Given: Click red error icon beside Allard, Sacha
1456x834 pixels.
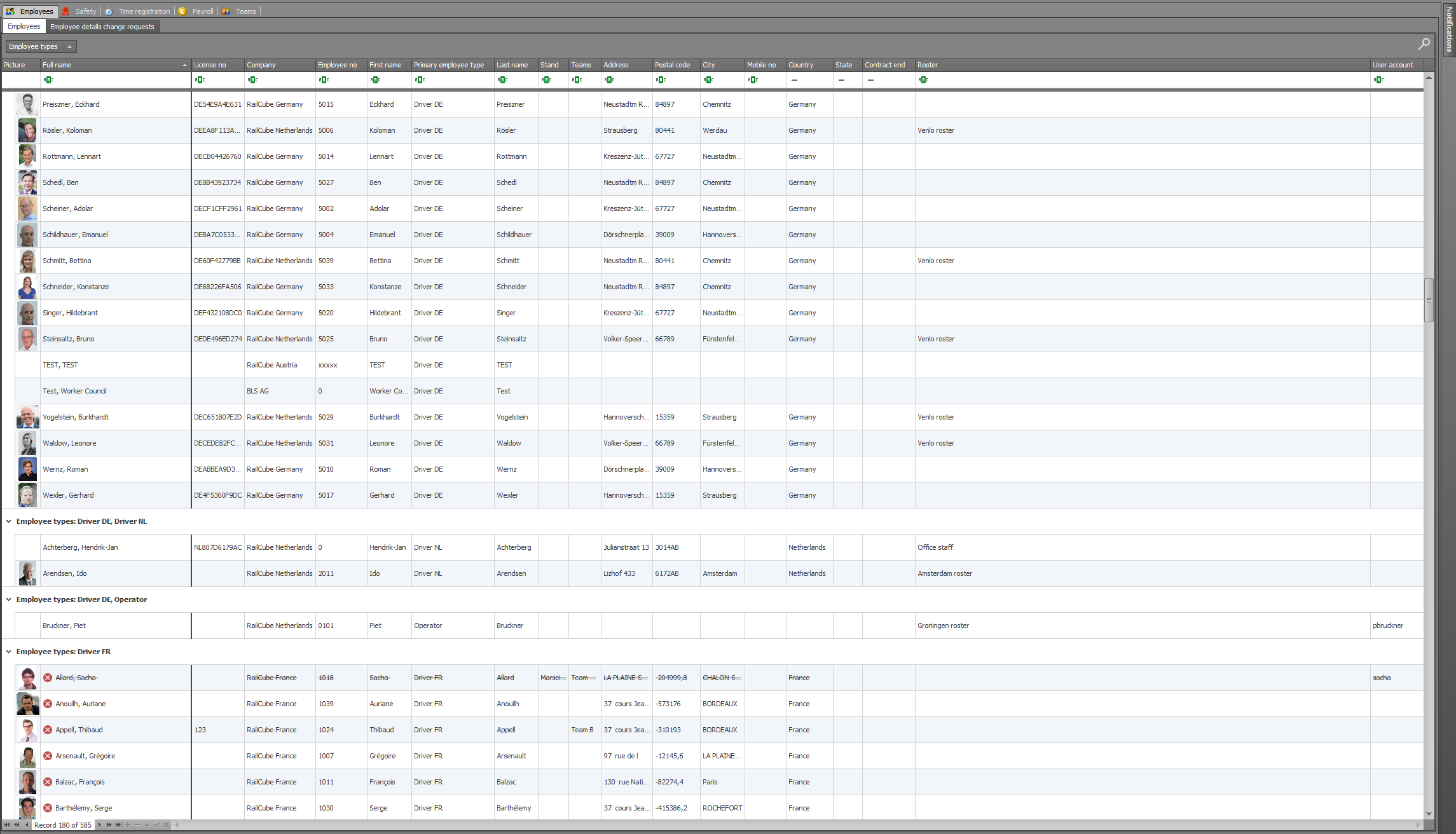Looking at the screenshot, I should [x=48, y=678].
